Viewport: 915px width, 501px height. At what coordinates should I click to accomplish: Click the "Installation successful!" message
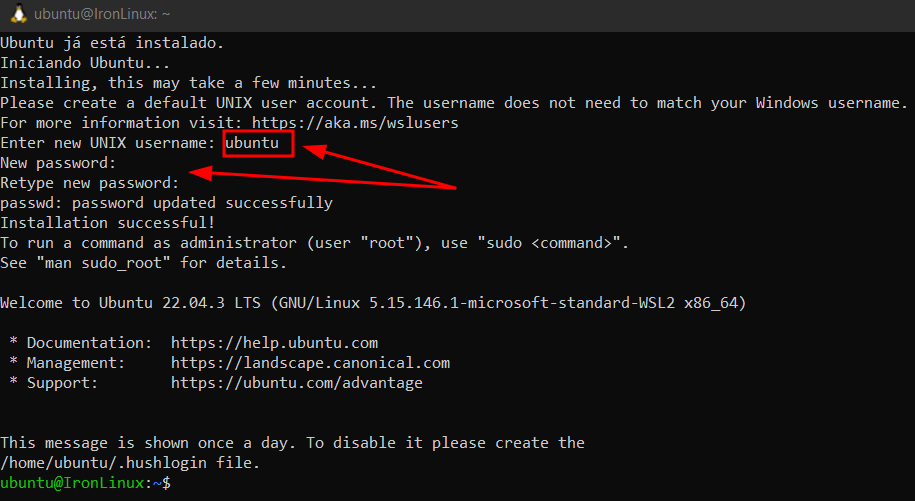point(107,223)
